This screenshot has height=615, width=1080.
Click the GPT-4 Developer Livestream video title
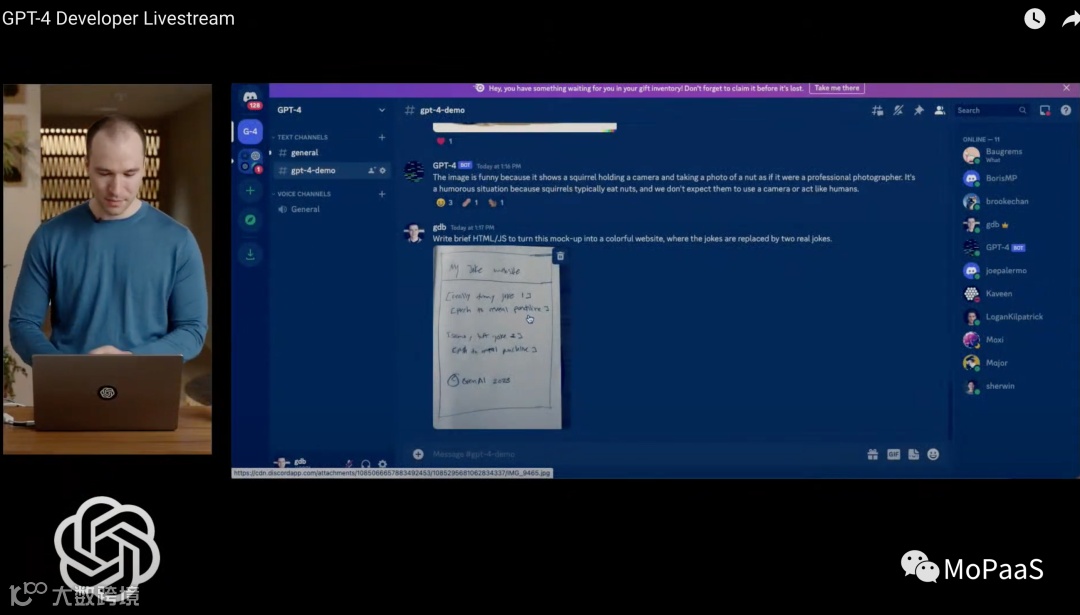[118, 19]
